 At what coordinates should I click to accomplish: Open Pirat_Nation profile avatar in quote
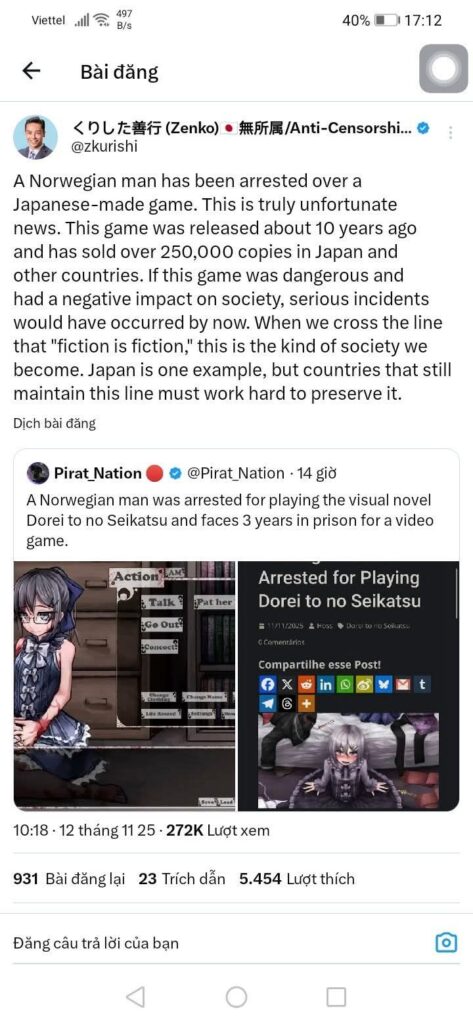point(39,473)
